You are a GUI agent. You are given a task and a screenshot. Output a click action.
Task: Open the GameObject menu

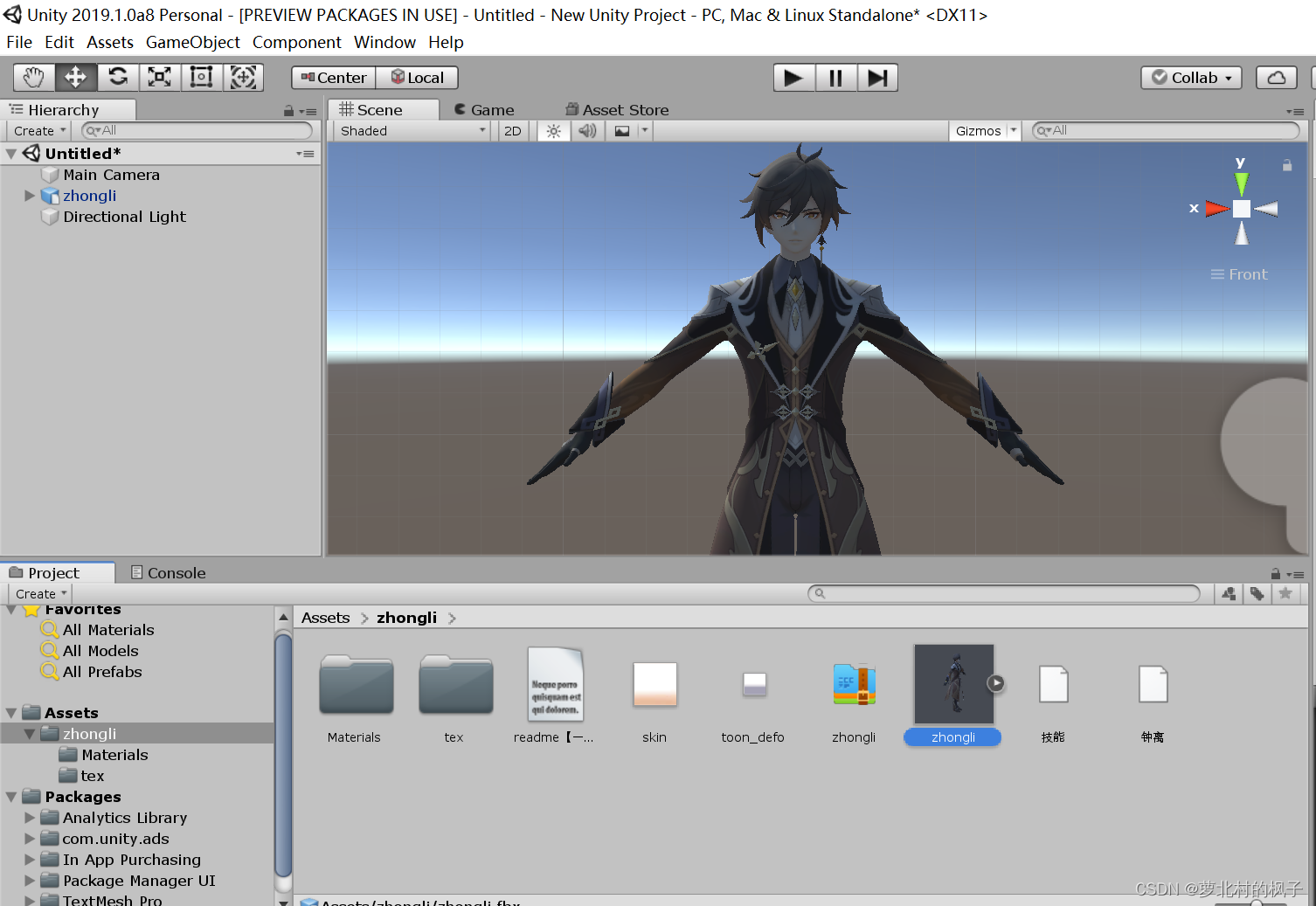(193, 42)
